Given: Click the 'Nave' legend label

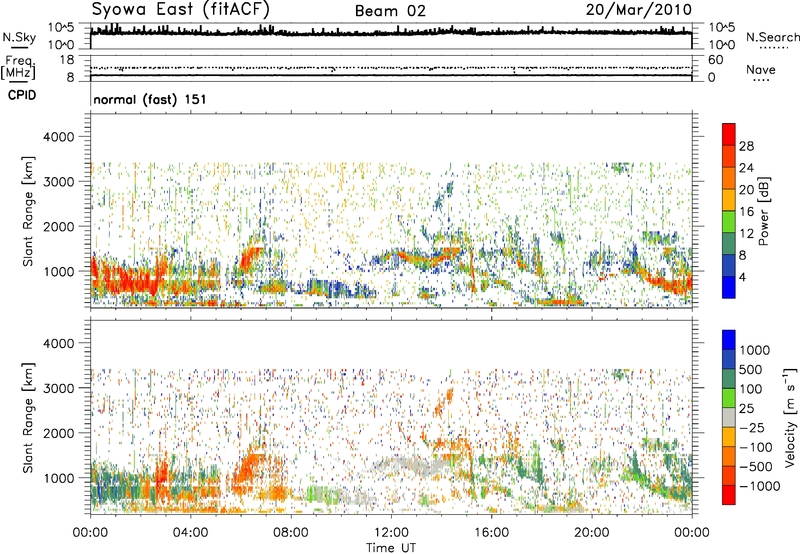Looking at the screenshot, I should tap(760, 69).
